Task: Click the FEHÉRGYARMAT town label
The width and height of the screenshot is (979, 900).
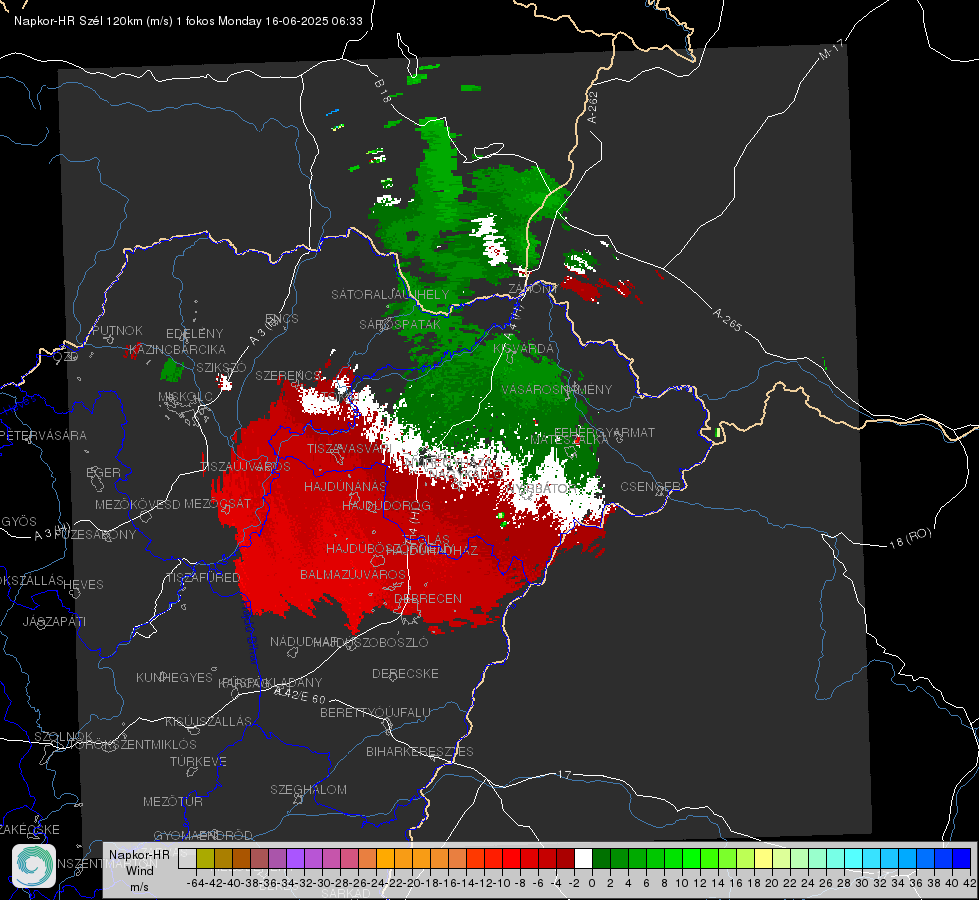Action: 604,432
